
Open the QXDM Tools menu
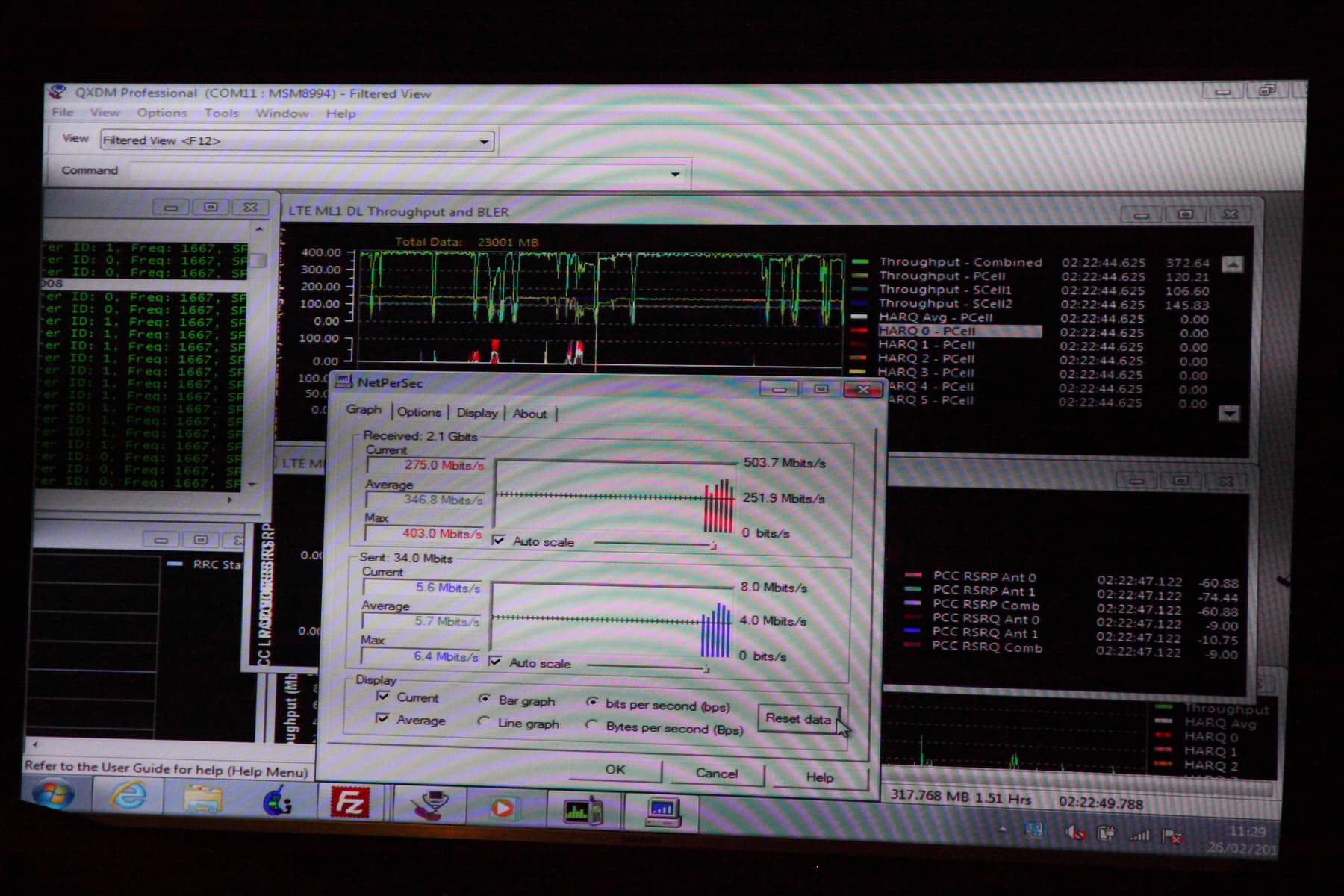click(x=222, y=113)
